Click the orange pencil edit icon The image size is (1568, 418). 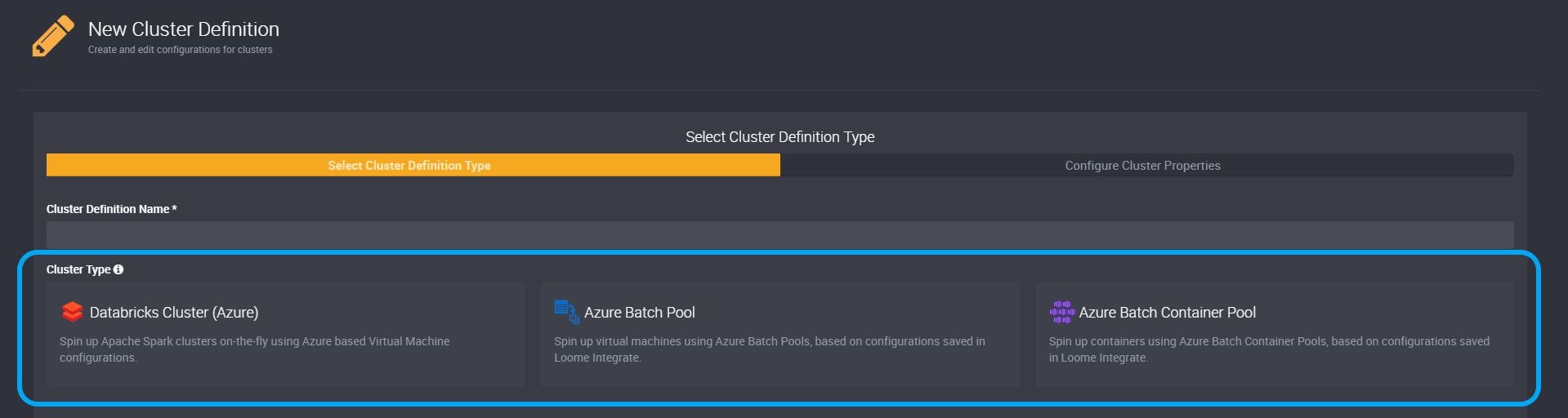click(53, 37)
